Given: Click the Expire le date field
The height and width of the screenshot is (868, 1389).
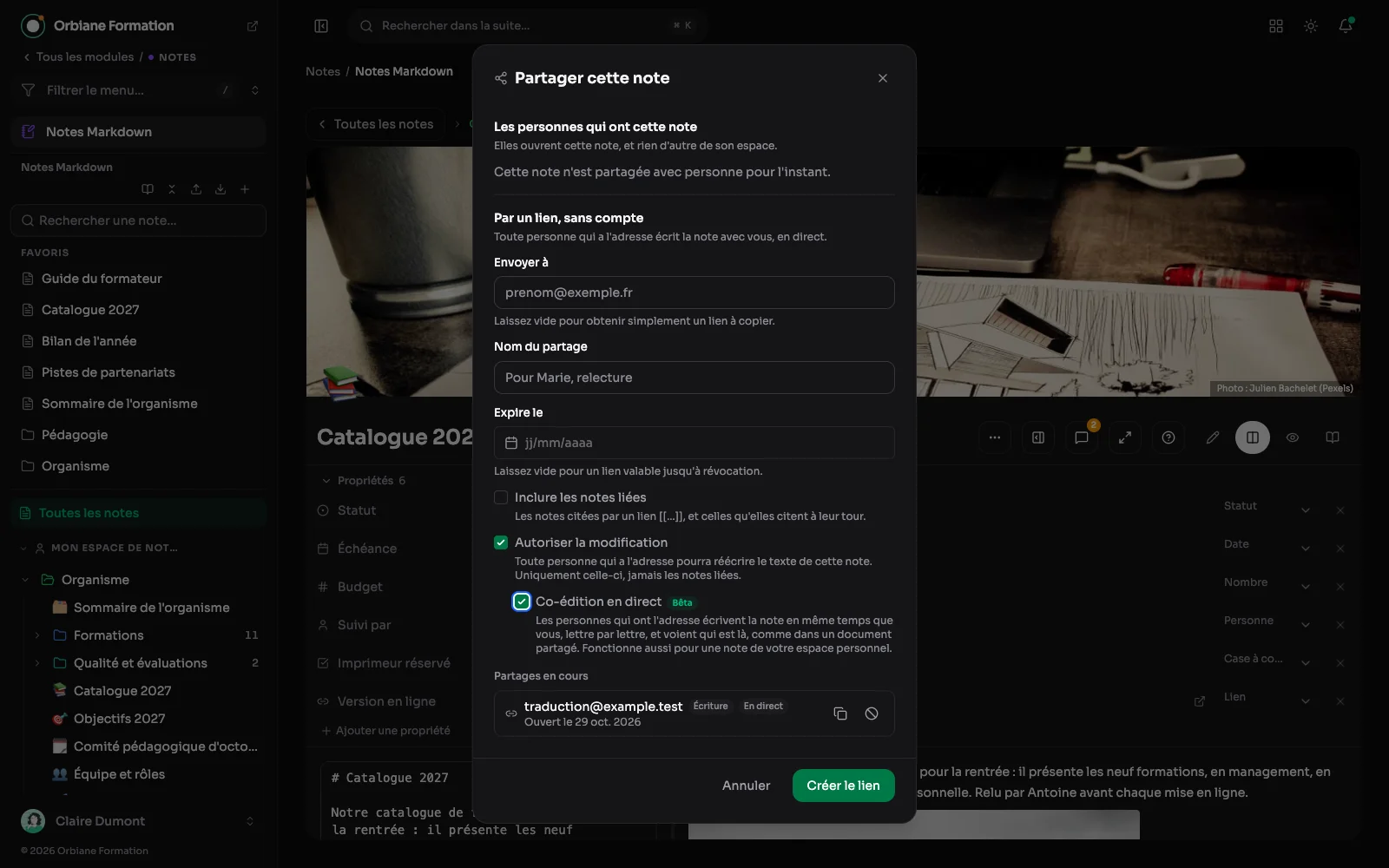Looking at the screenshot, I should pos(694,443).
